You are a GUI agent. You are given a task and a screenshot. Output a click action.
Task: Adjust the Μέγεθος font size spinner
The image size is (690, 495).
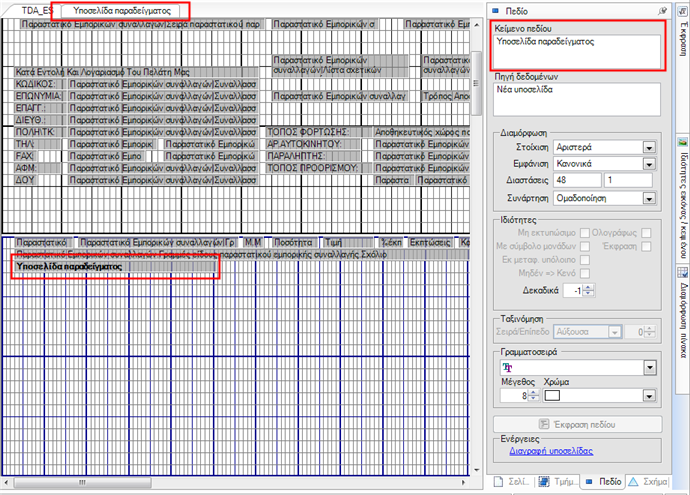coord(533,396)
